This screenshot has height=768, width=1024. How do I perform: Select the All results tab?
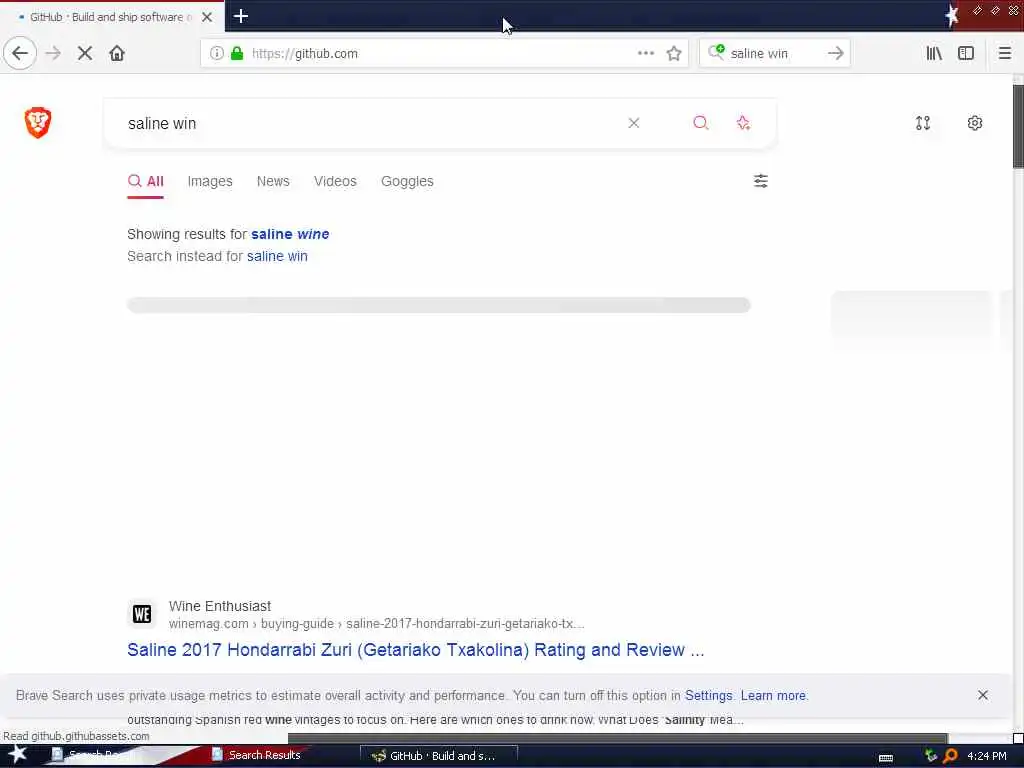(146, 182)
